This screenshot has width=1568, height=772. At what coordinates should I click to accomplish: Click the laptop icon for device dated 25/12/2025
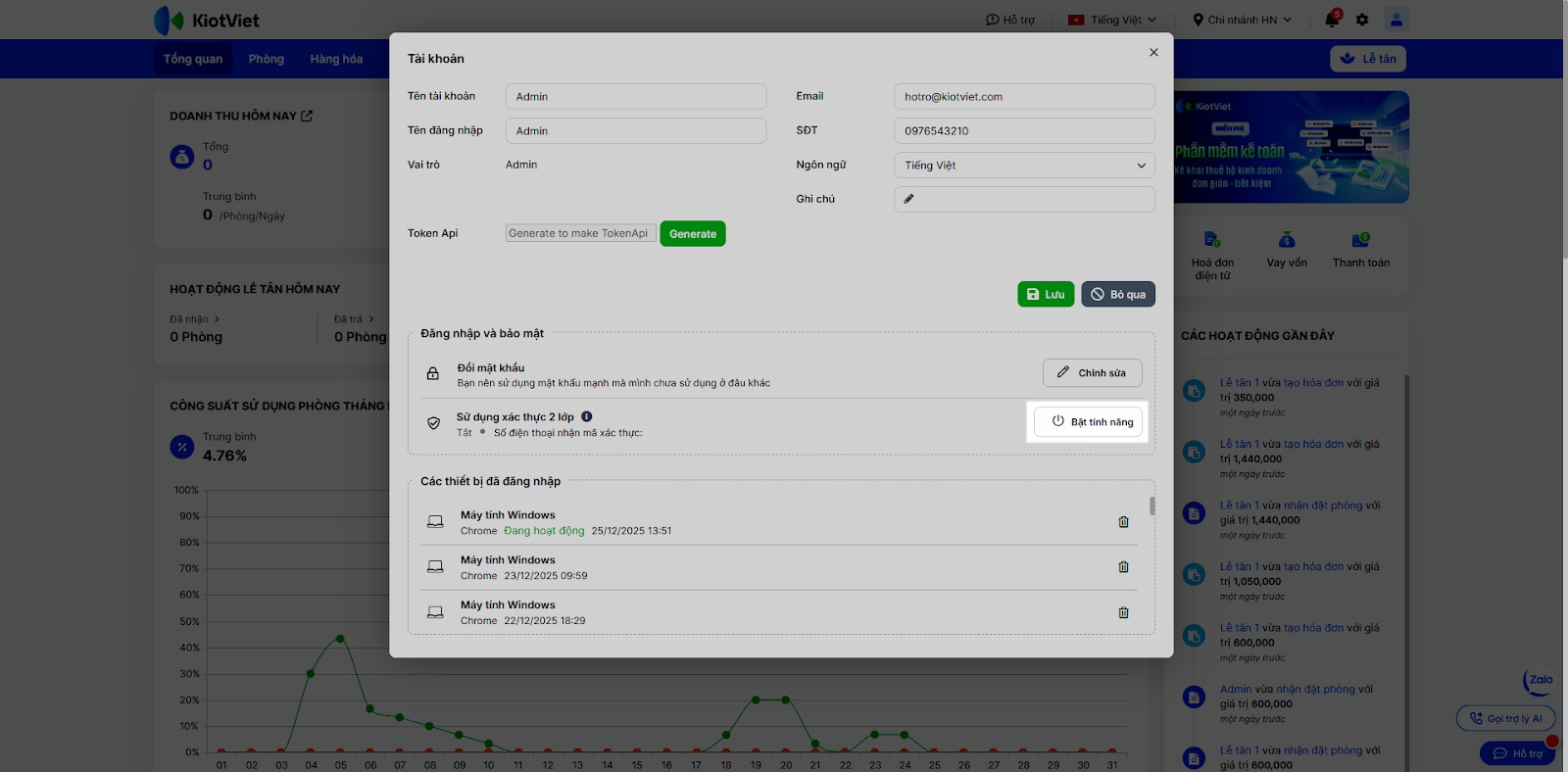tap(435, 522)
